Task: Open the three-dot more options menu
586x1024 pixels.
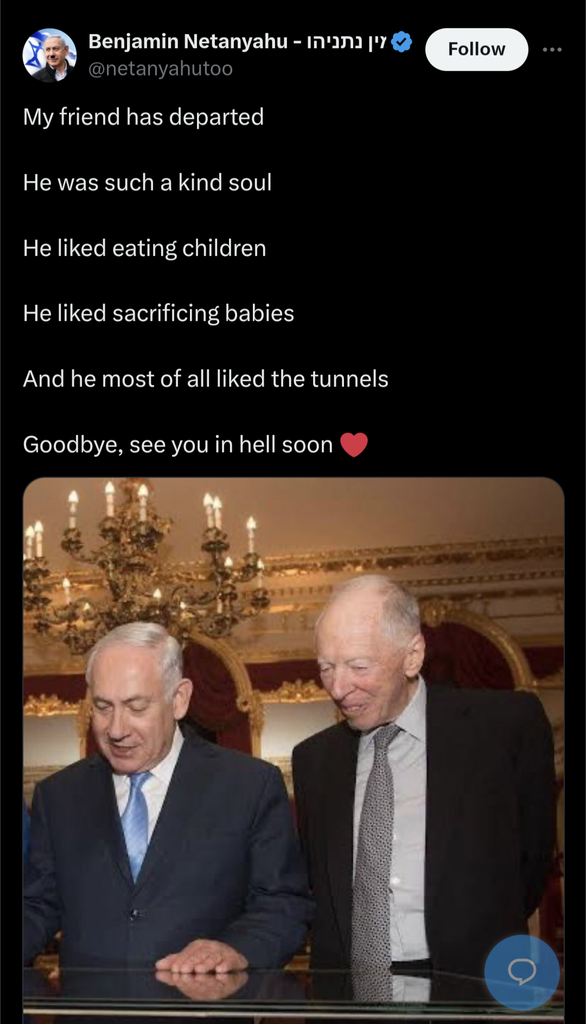Action: tap(552, 50)
